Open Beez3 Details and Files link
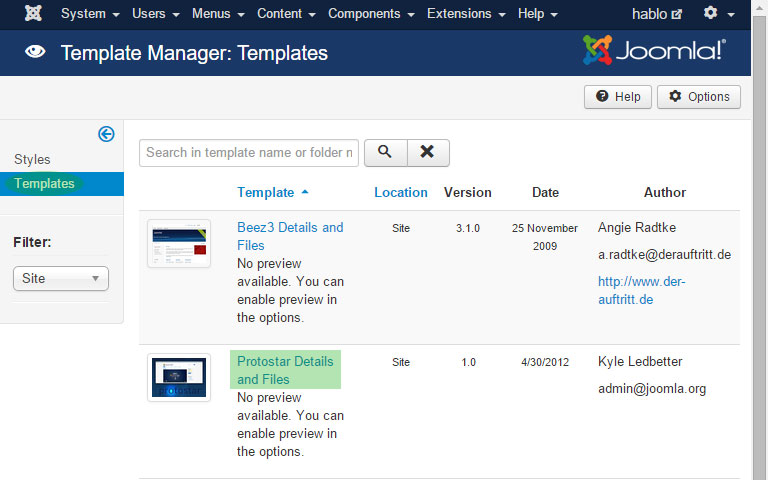This screenshot has height=480, width=768. tap(290, 236)
